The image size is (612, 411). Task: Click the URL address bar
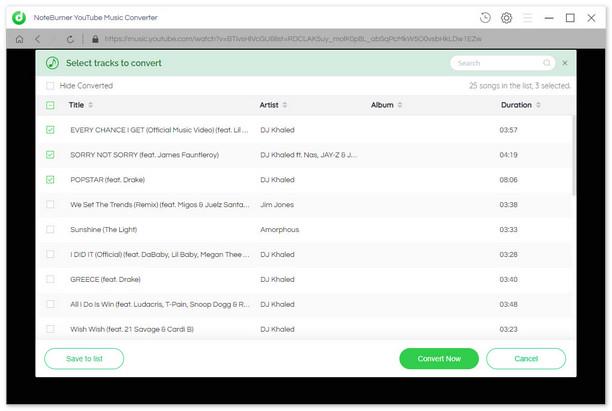293,39
